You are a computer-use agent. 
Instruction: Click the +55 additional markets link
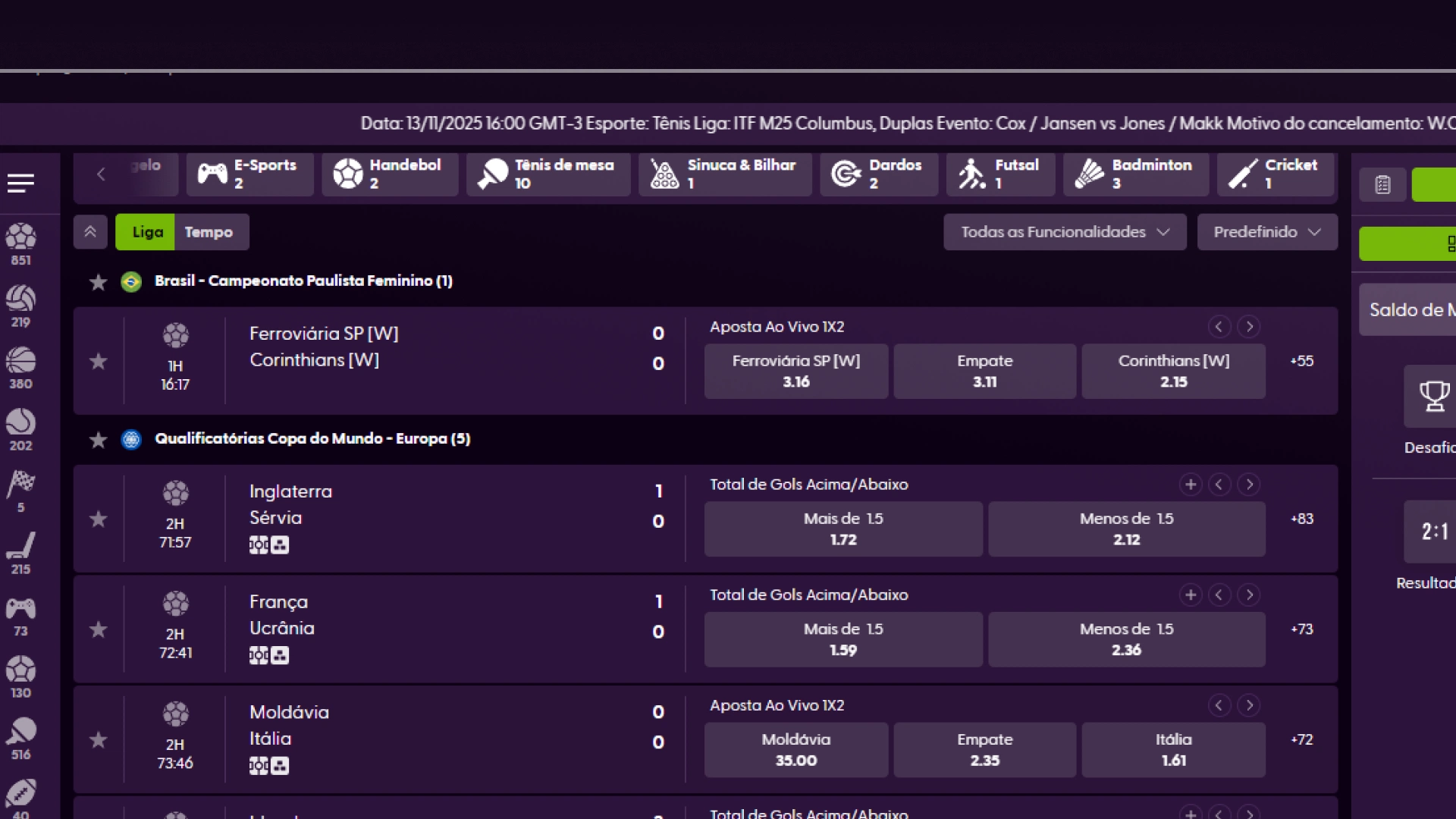(1301, 362)
